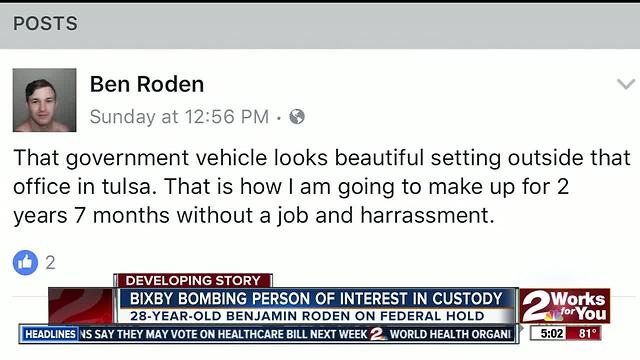Click the channel 2 logo in ticker
The image size is (640, 360).
(x=378, y=333)
